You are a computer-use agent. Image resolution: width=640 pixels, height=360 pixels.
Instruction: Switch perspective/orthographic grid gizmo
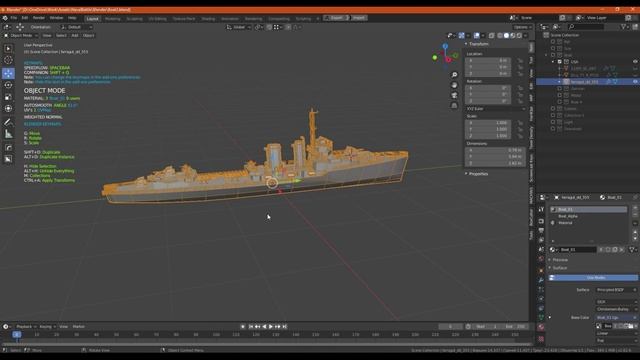click(454, 105)
